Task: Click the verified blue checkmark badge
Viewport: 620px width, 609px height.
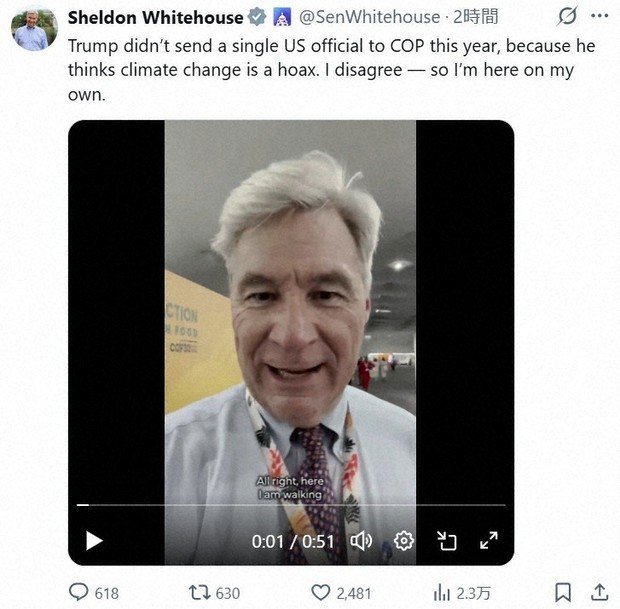Action: 257,17
